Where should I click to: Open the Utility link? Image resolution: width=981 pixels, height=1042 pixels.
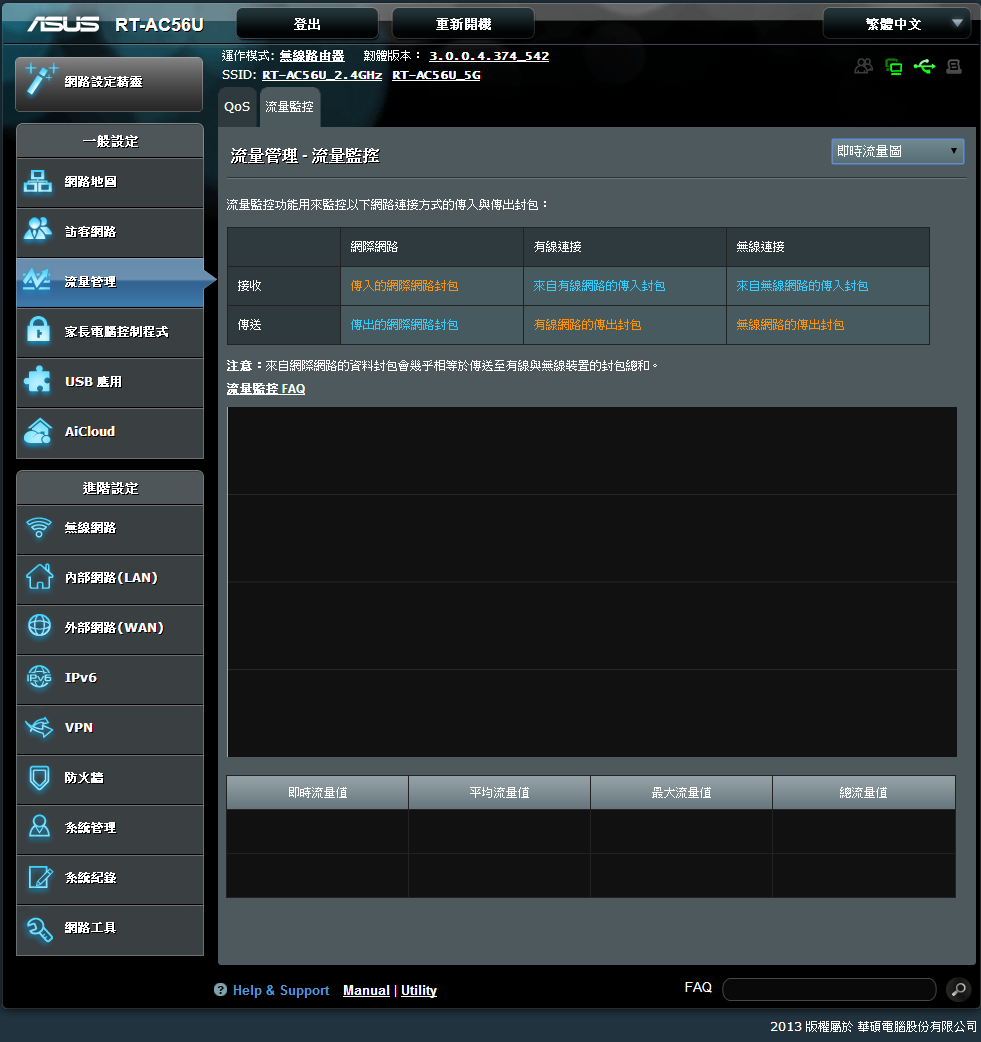[x=419, y=990]
